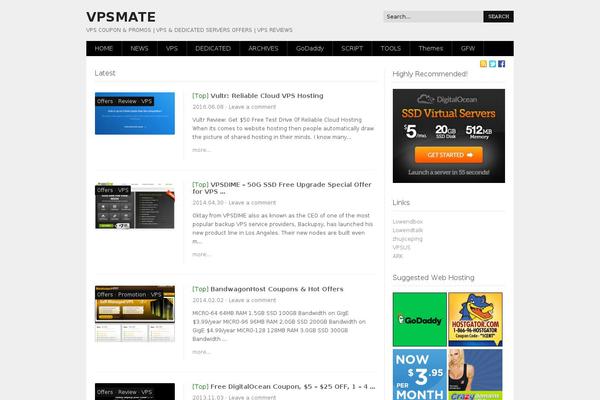The image size is (600, 400).
Task: Open the RSS feed icon
Action: (483, 64)
